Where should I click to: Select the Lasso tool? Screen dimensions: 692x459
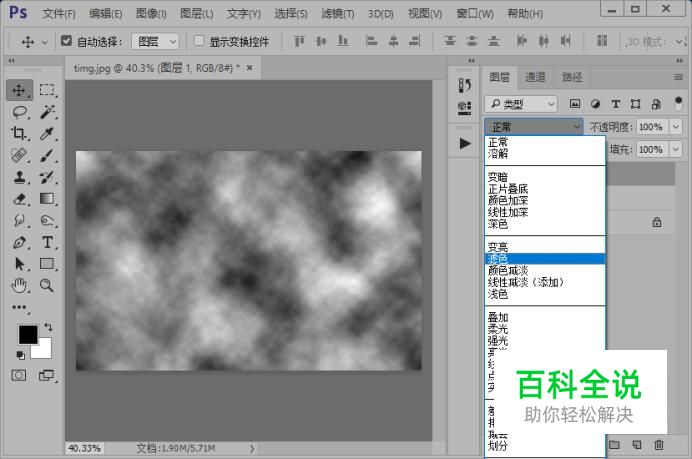(19, 112)
